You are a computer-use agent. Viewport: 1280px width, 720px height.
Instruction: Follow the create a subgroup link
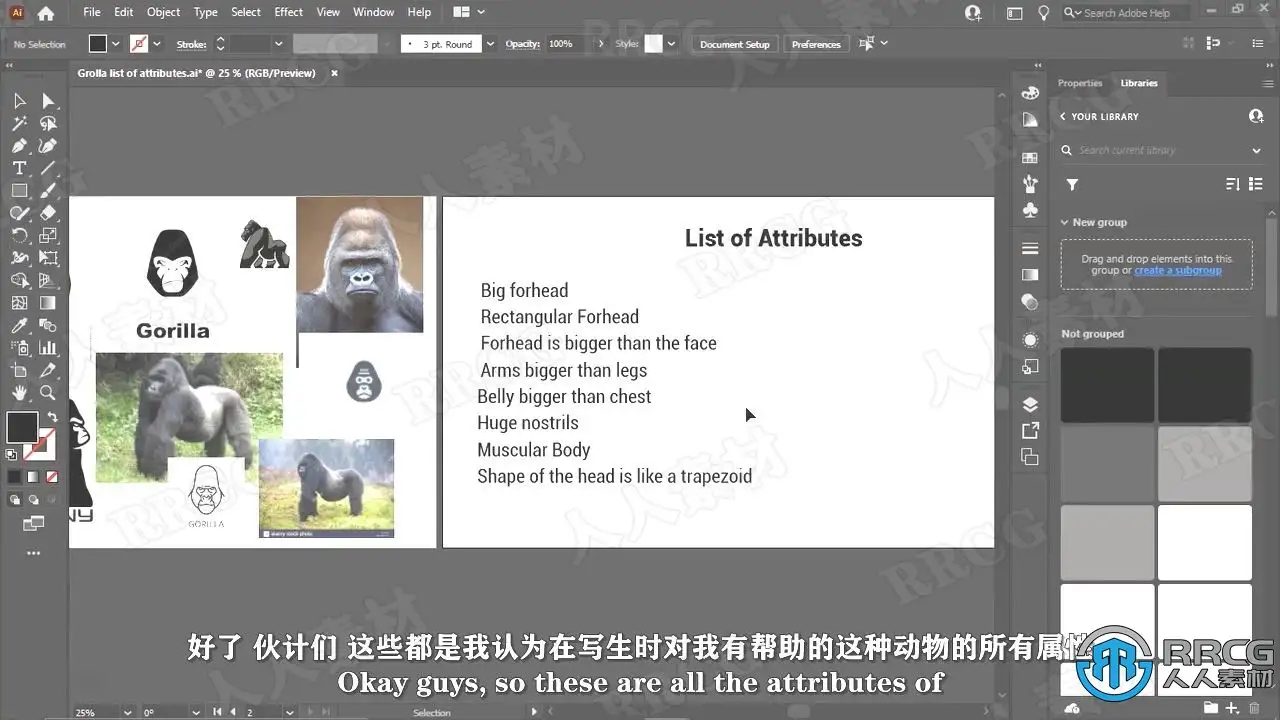[1178, 271]
